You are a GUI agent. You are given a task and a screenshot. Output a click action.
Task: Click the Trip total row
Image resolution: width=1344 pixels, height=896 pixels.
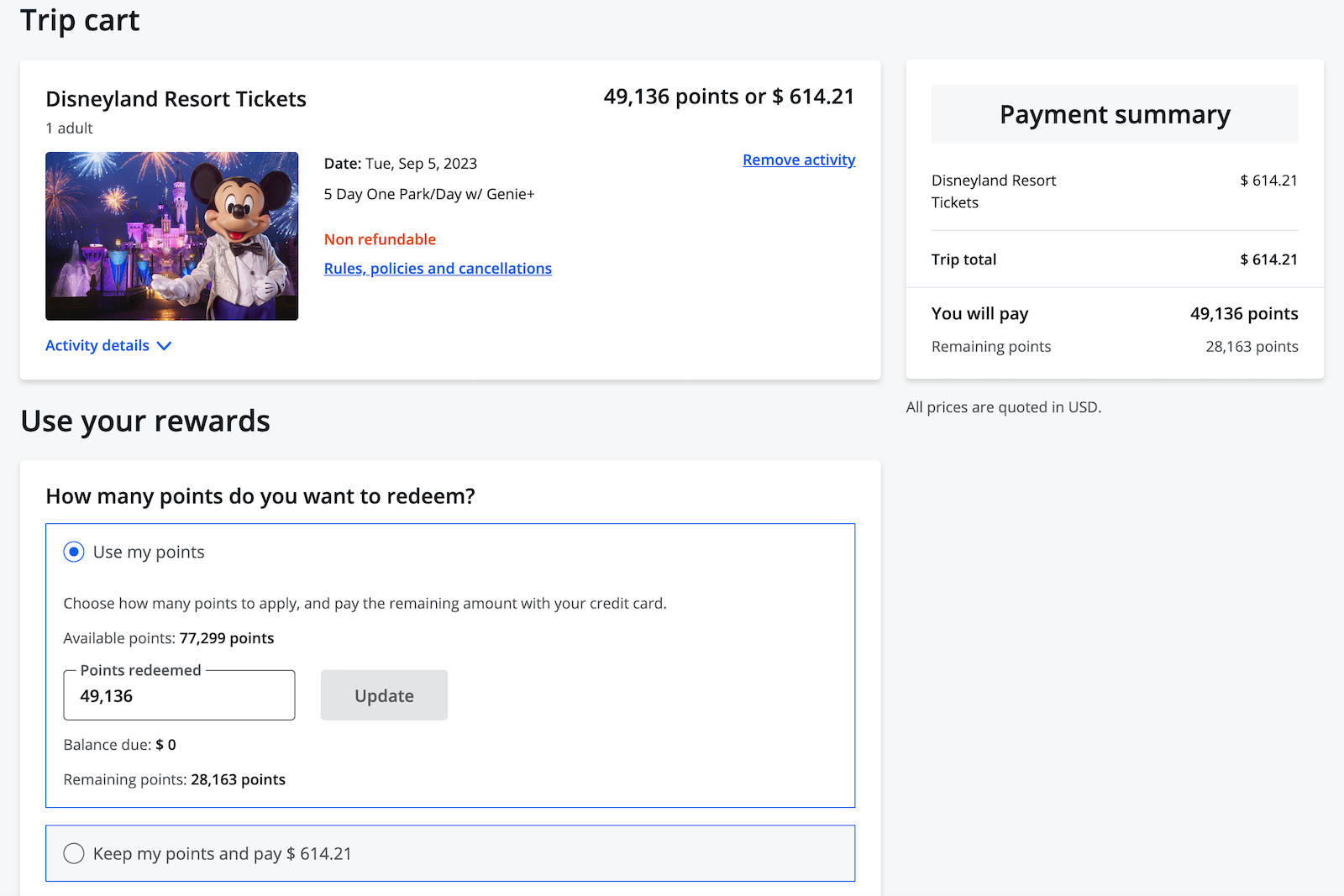click(x=1114, y=259)
